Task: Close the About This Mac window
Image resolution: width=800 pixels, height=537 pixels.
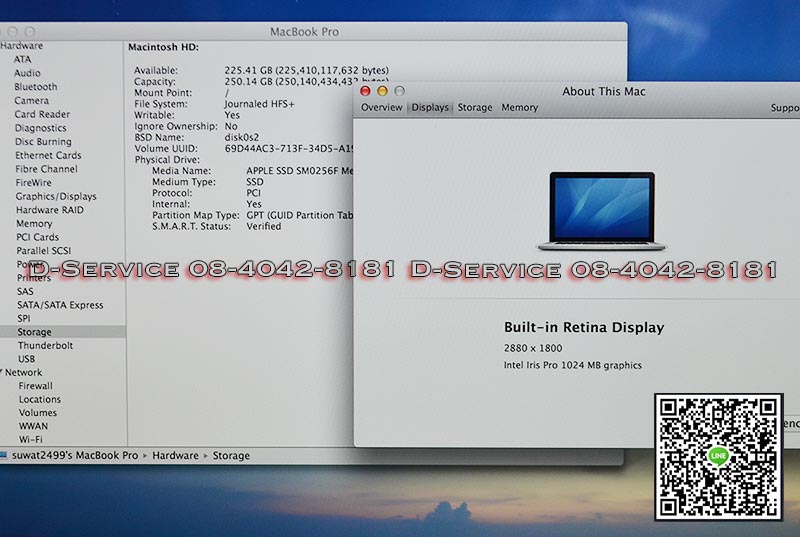Action: [x=365, y=91]
